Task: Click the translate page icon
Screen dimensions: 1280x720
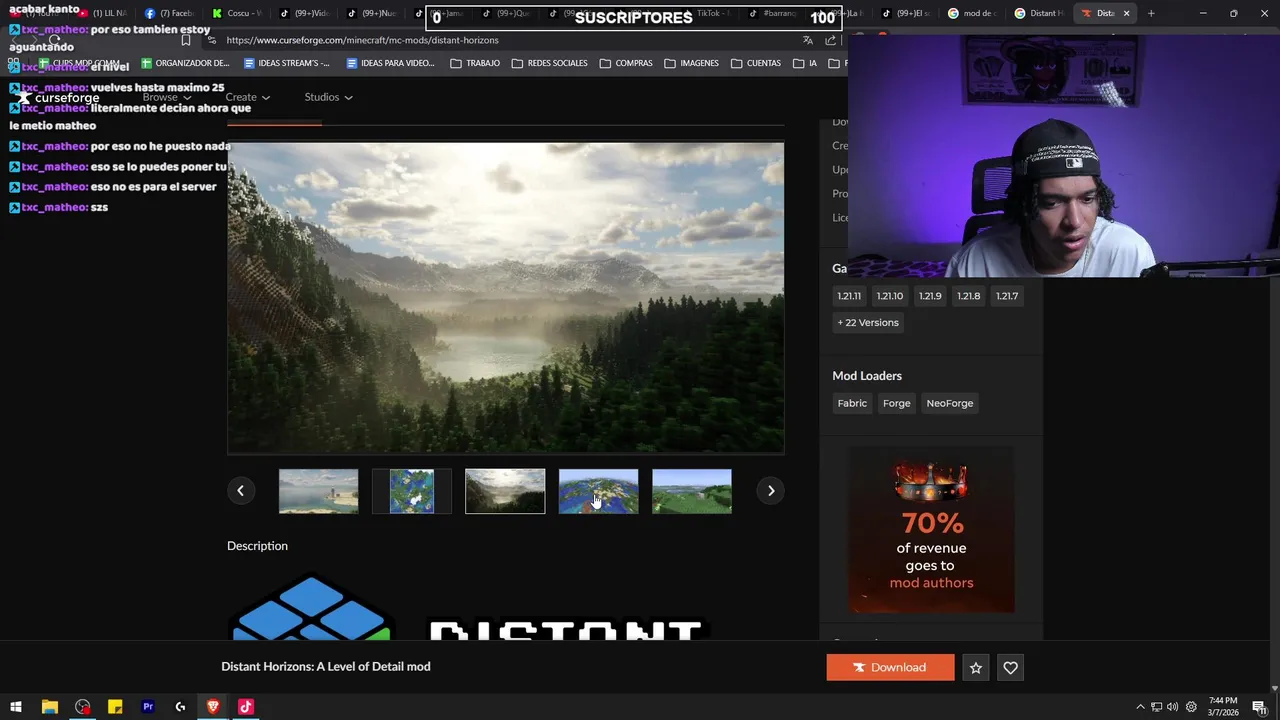Action: click(807, 40)
